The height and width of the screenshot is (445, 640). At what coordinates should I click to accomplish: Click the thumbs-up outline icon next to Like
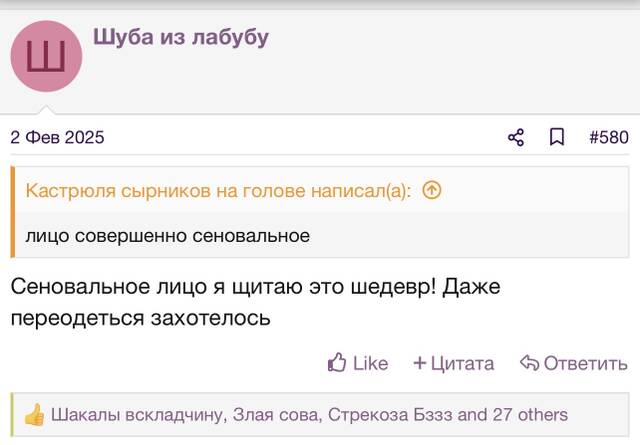pyautogui.click(x=337, y=363)
